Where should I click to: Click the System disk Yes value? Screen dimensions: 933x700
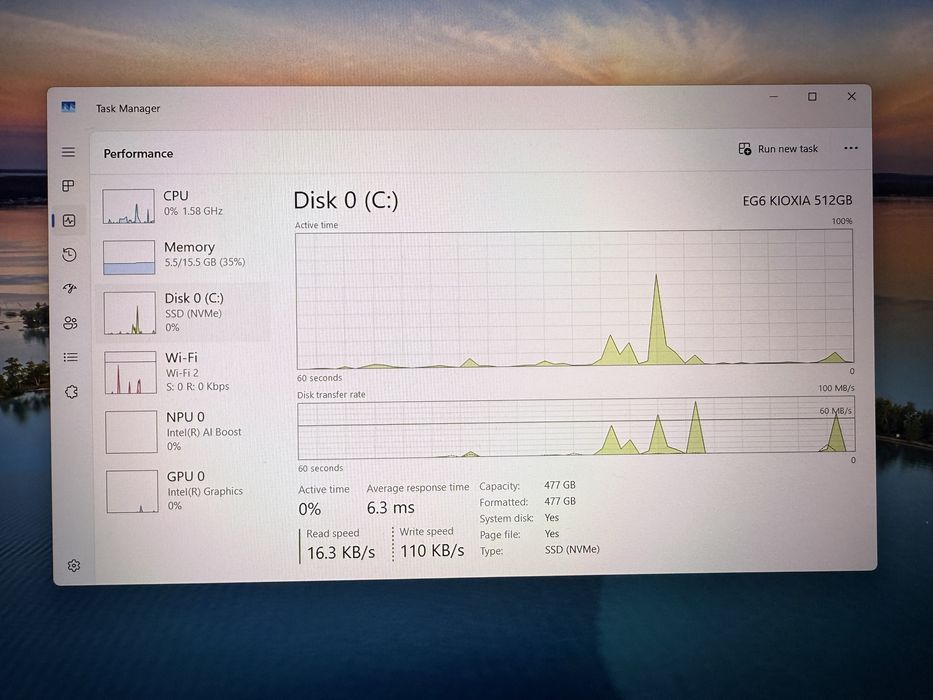click(x=552, y=517)
